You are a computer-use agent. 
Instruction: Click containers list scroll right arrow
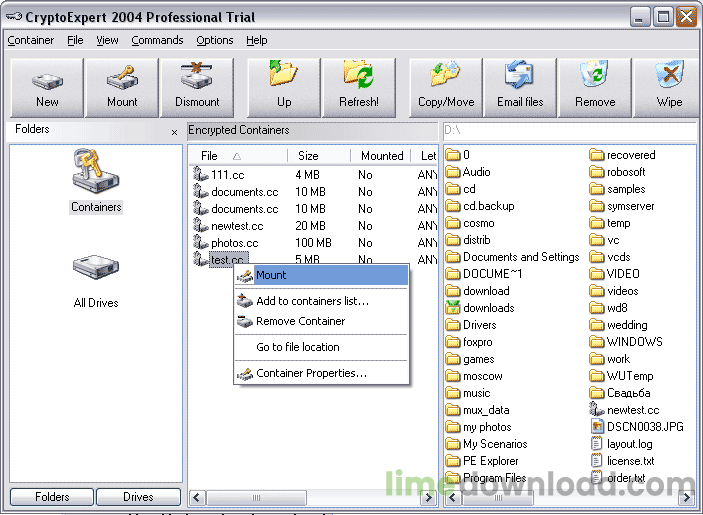(x=429, y=498)
